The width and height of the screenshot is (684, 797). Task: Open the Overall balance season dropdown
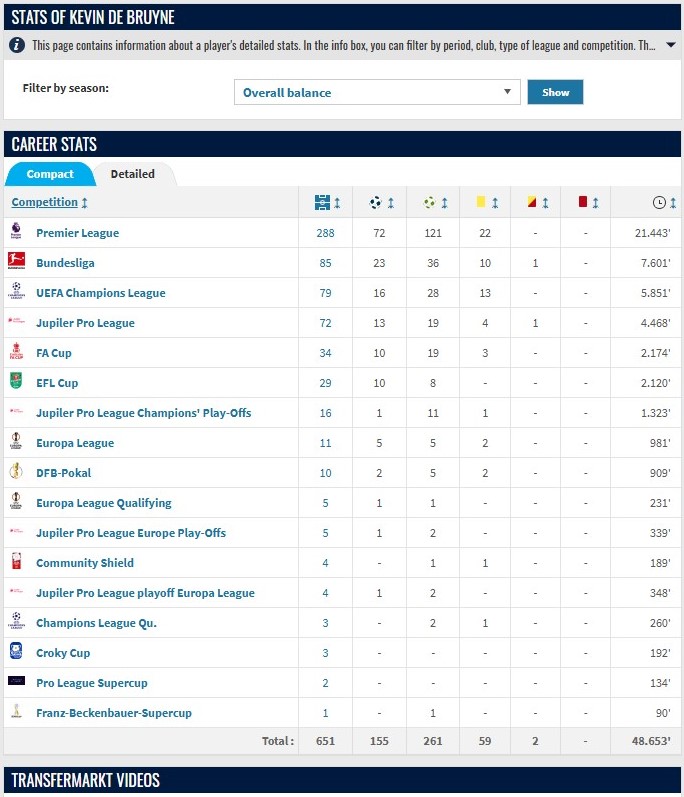[x=377, y=93]
